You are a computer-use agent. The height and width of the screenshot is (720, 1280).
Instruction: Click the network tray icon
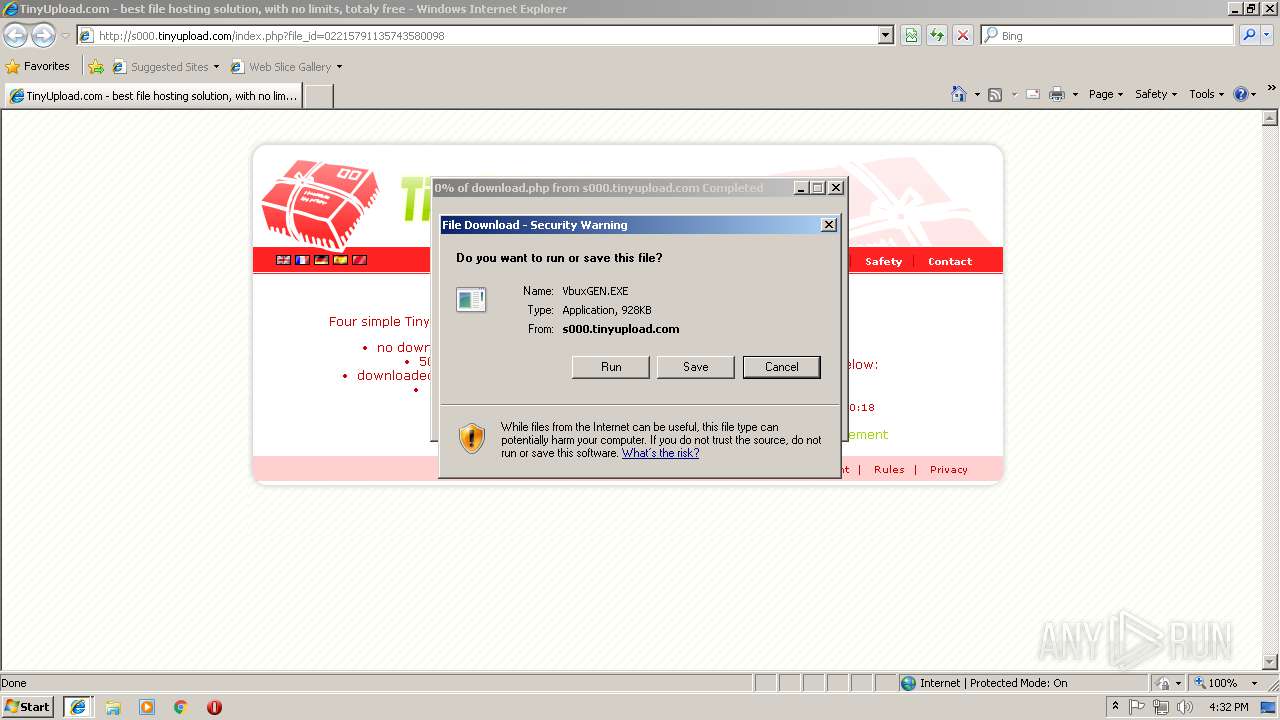(x=1161, y=707)
